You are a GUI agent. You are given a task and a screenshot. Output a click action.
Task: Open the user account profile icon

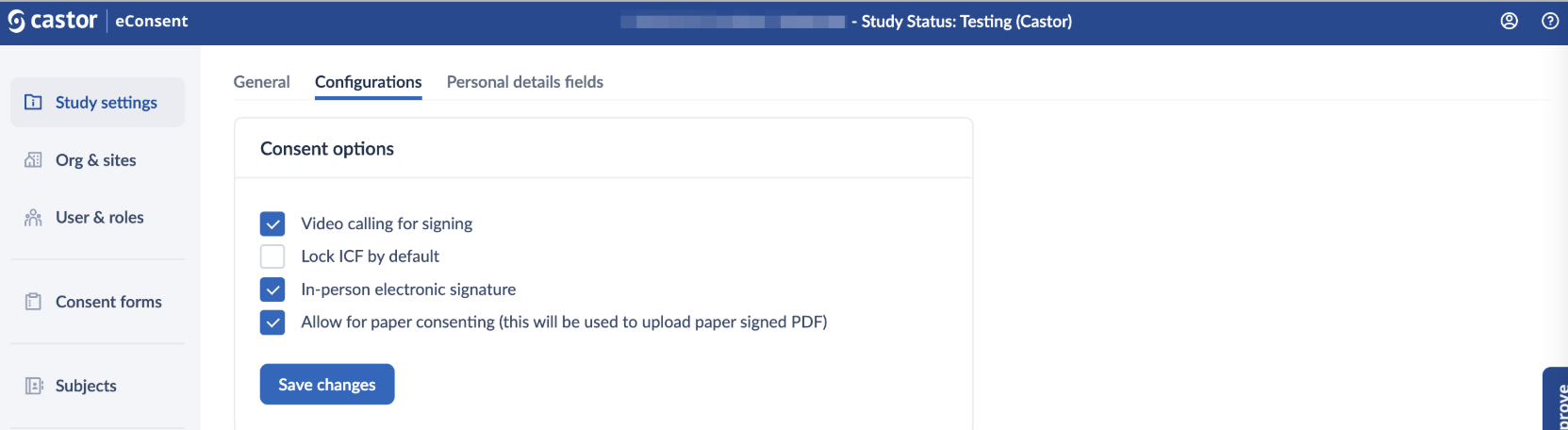click(x=1509, y=21)
